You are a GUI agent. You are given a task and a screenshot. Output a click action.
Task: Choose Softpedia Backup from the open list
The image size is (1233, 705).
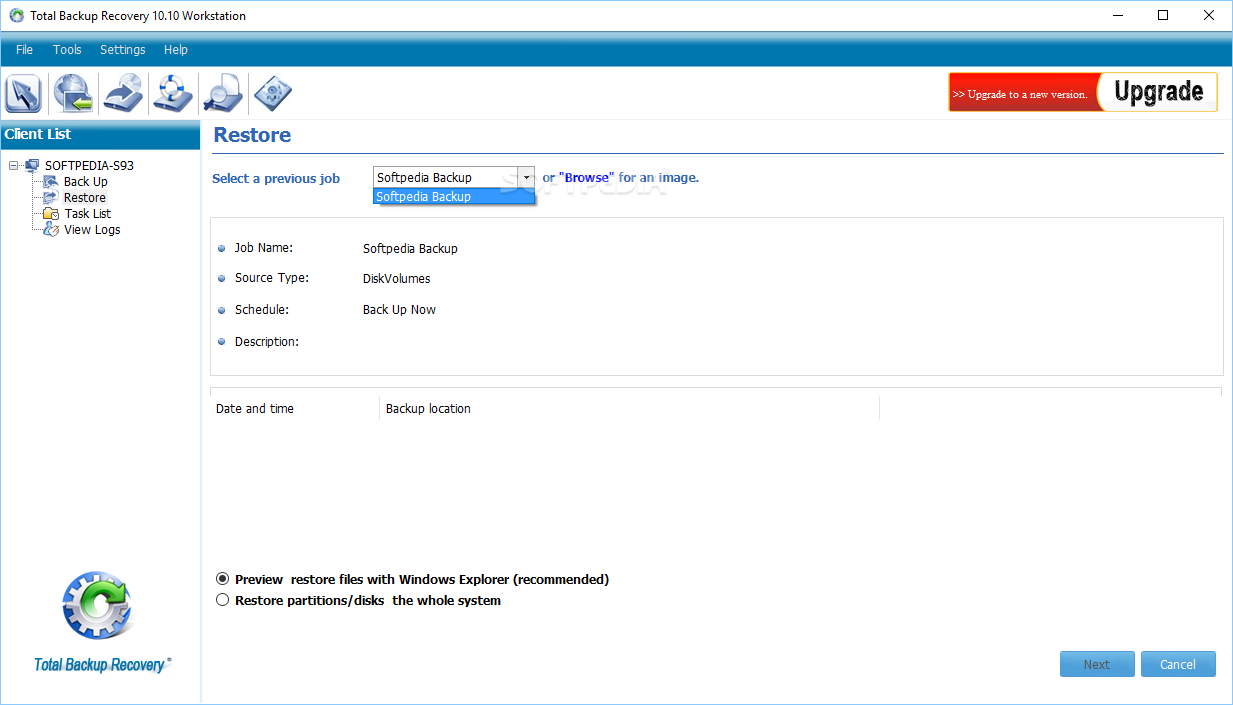(x=454, y=197)
